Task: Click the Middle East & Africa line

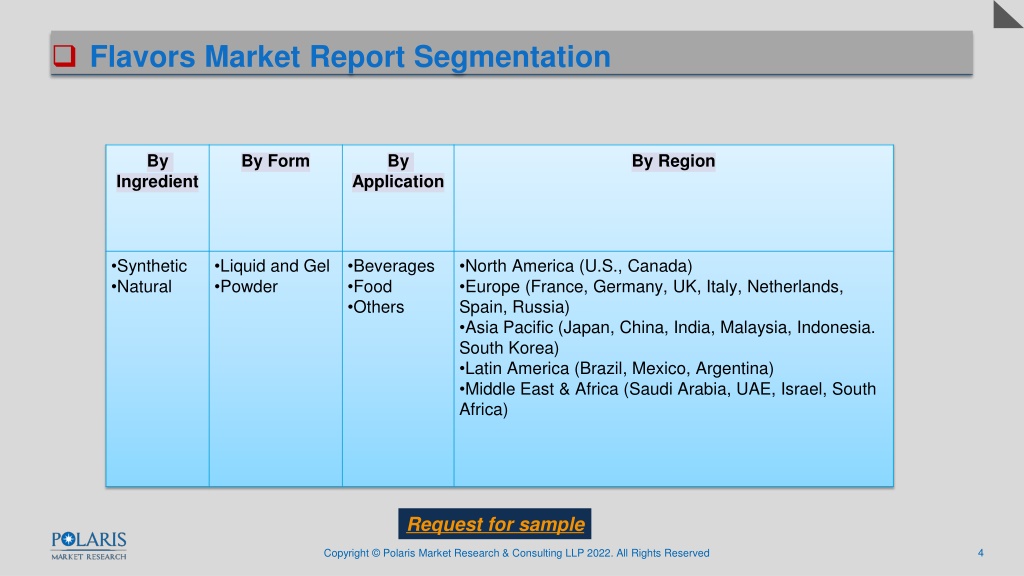Action: coord(667,398)
